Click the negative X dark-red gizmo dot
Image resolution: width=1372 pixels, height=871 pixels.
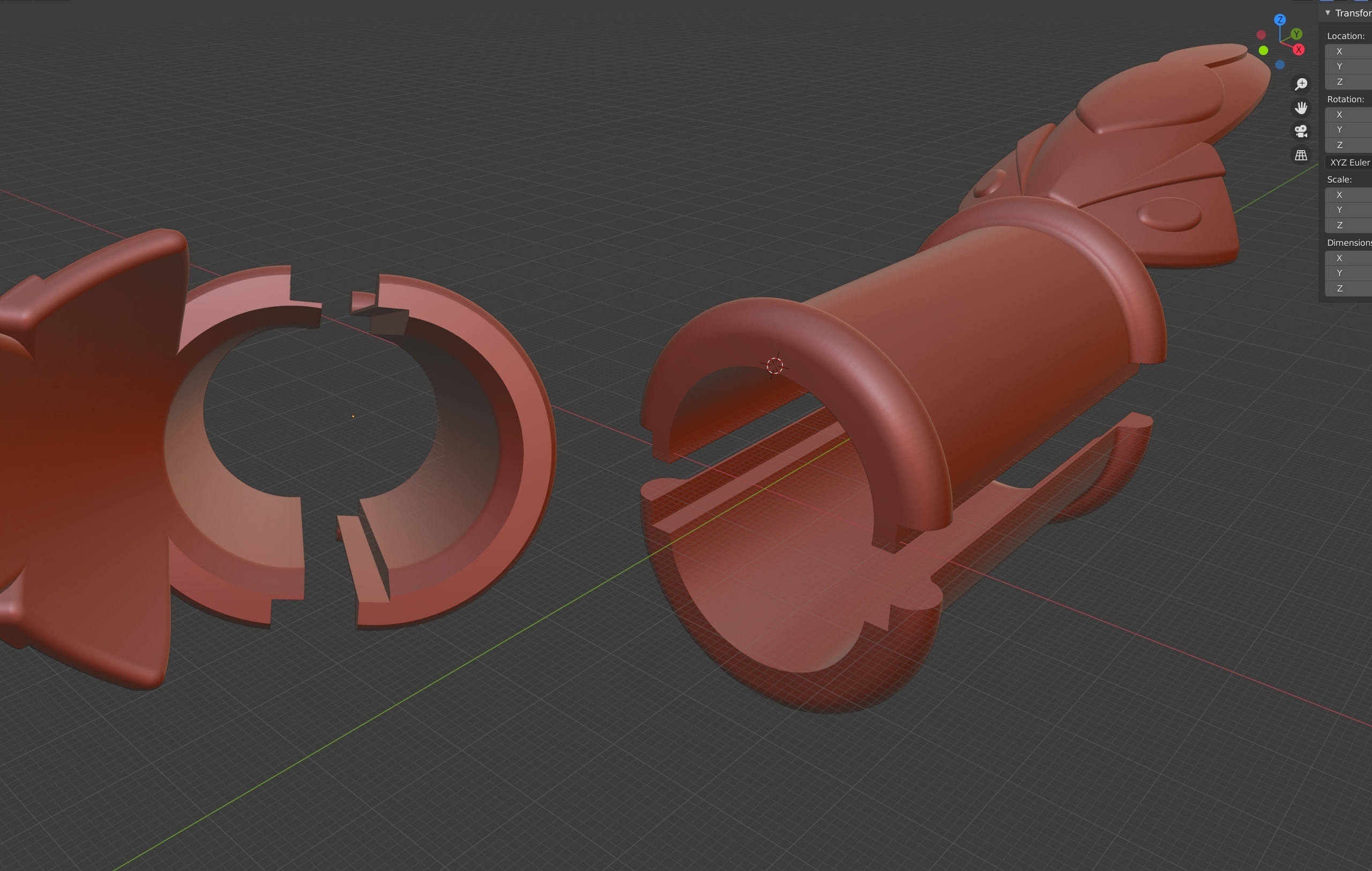point(1261,35)
